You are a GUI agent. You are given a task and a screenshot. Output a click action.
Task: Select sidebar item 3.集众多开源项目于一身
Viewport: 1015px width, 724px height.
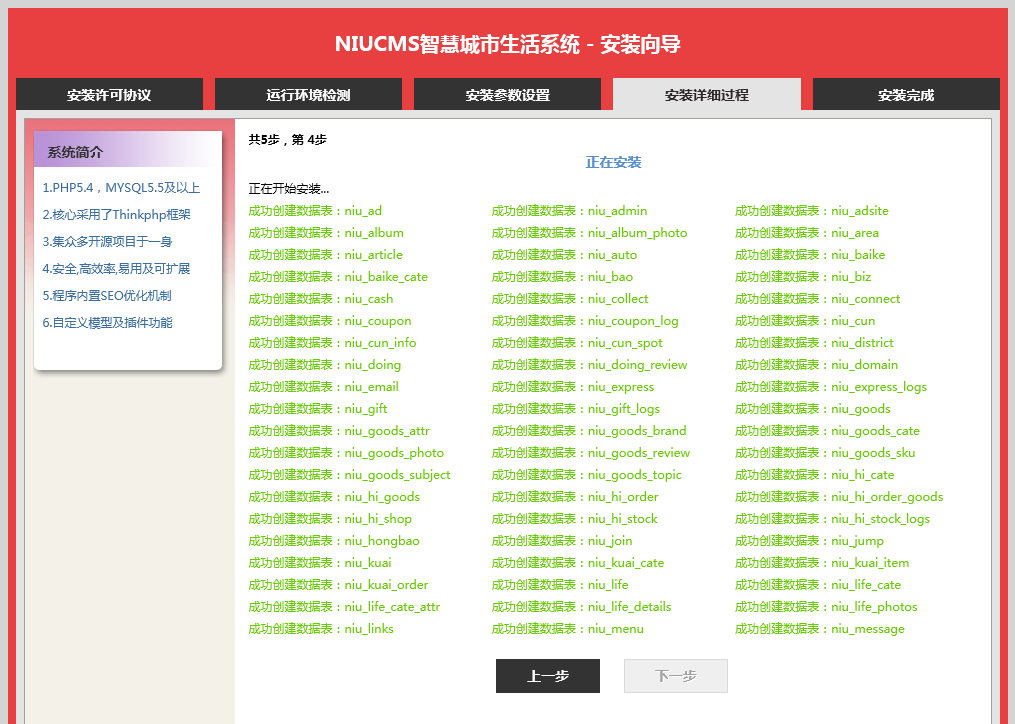pos(107,242)
